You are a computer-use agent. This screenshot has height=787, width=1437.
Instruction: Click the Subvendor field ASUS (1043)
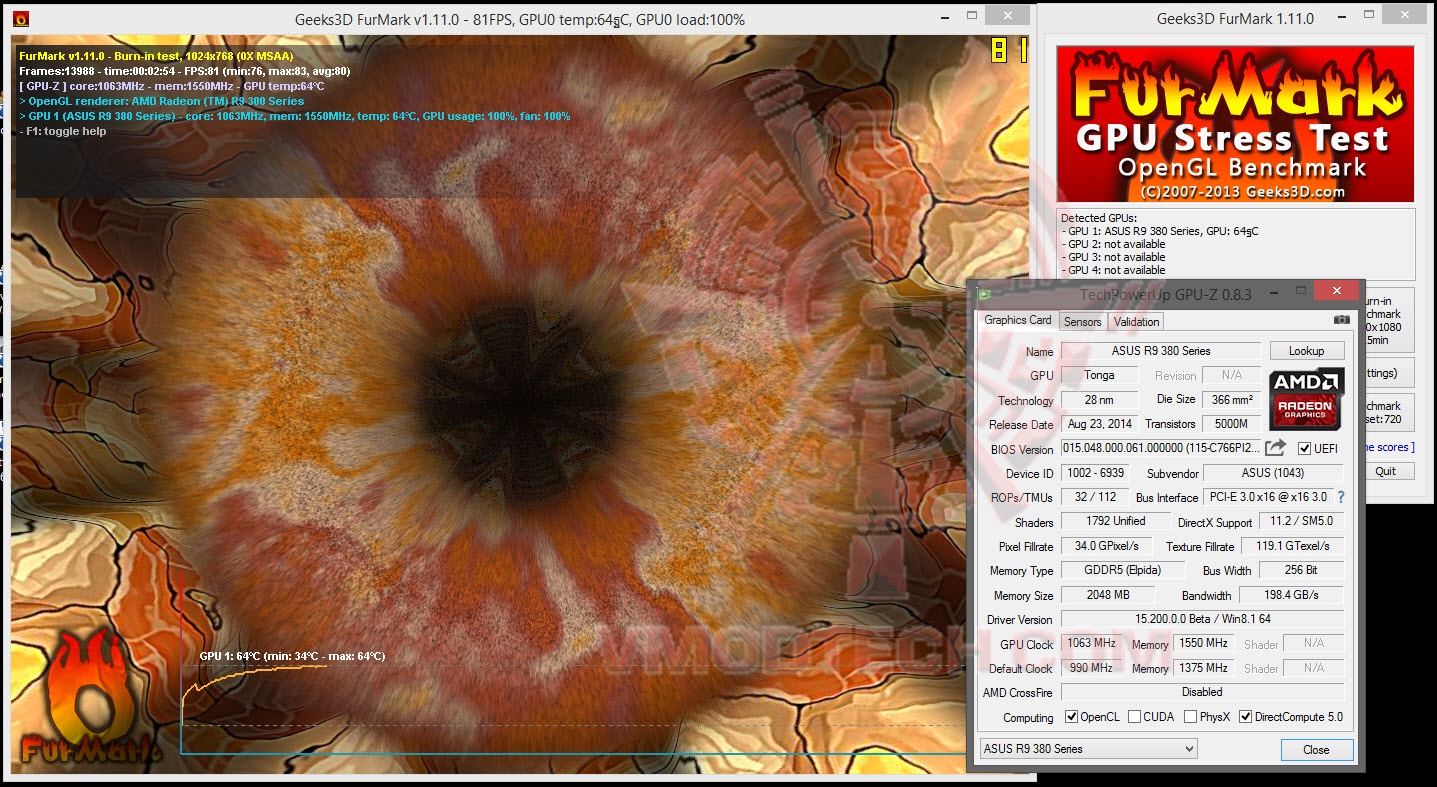[1273, 473]
